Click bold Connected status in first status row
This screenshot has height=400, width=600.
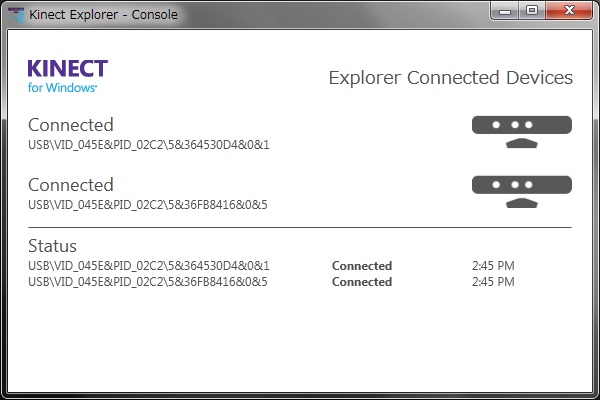(362, 266)
